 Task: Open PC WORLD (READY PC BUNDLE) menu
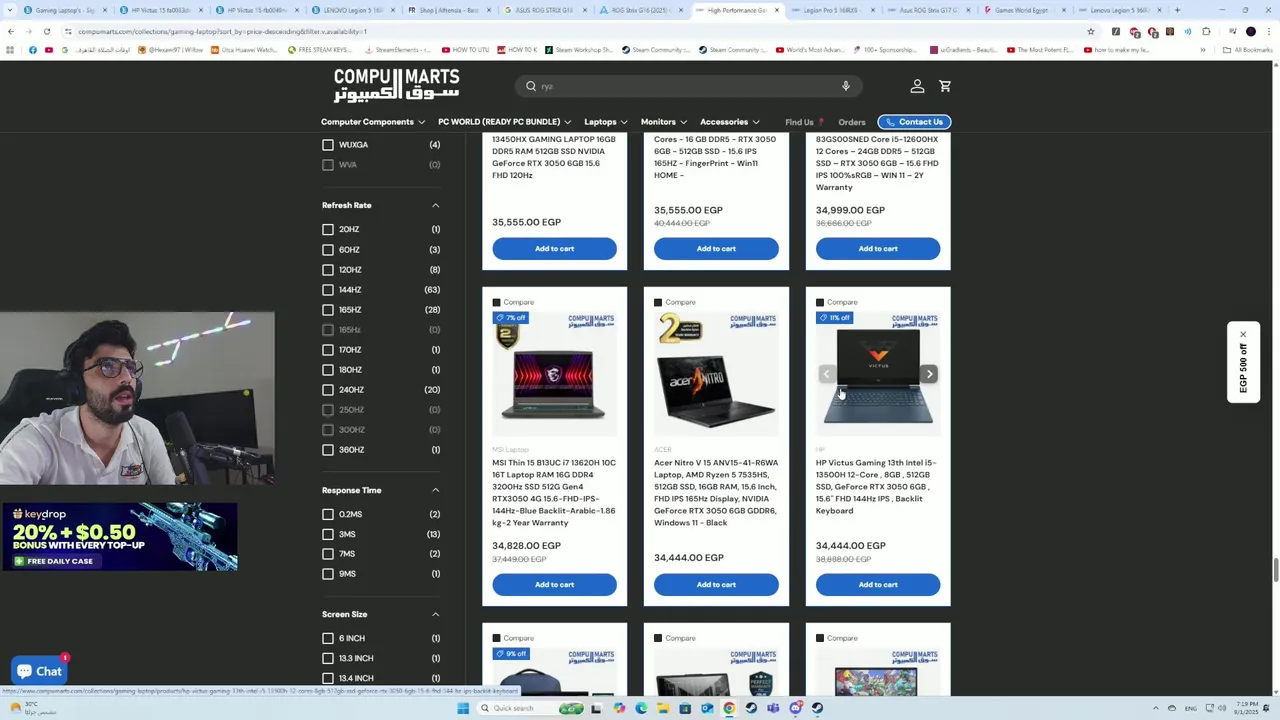(x=505, y=122)
